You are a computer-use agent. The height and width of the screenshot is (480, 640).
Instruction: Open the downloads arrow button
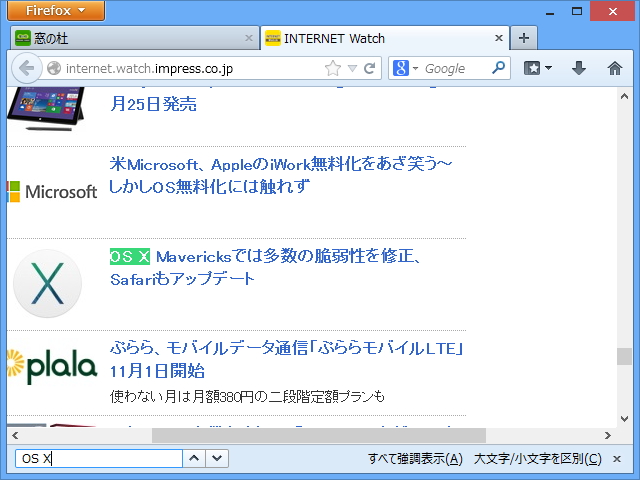point(578,68)
